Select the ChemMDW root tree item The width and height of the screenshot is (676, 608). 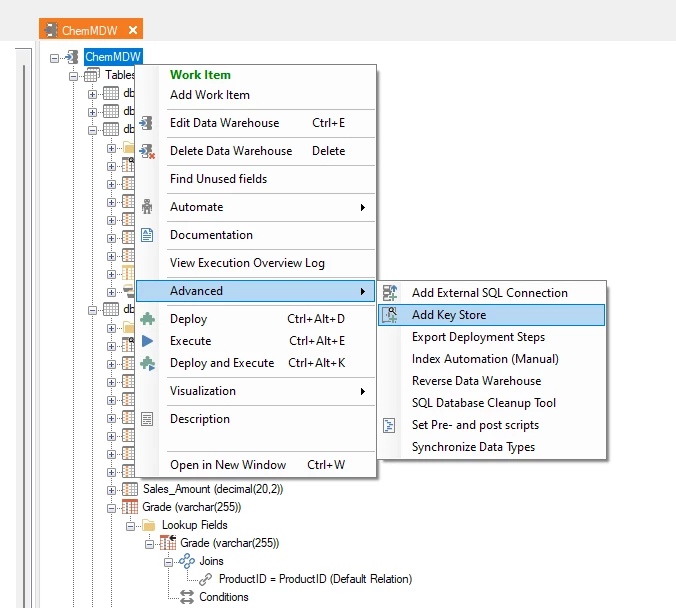113,57
